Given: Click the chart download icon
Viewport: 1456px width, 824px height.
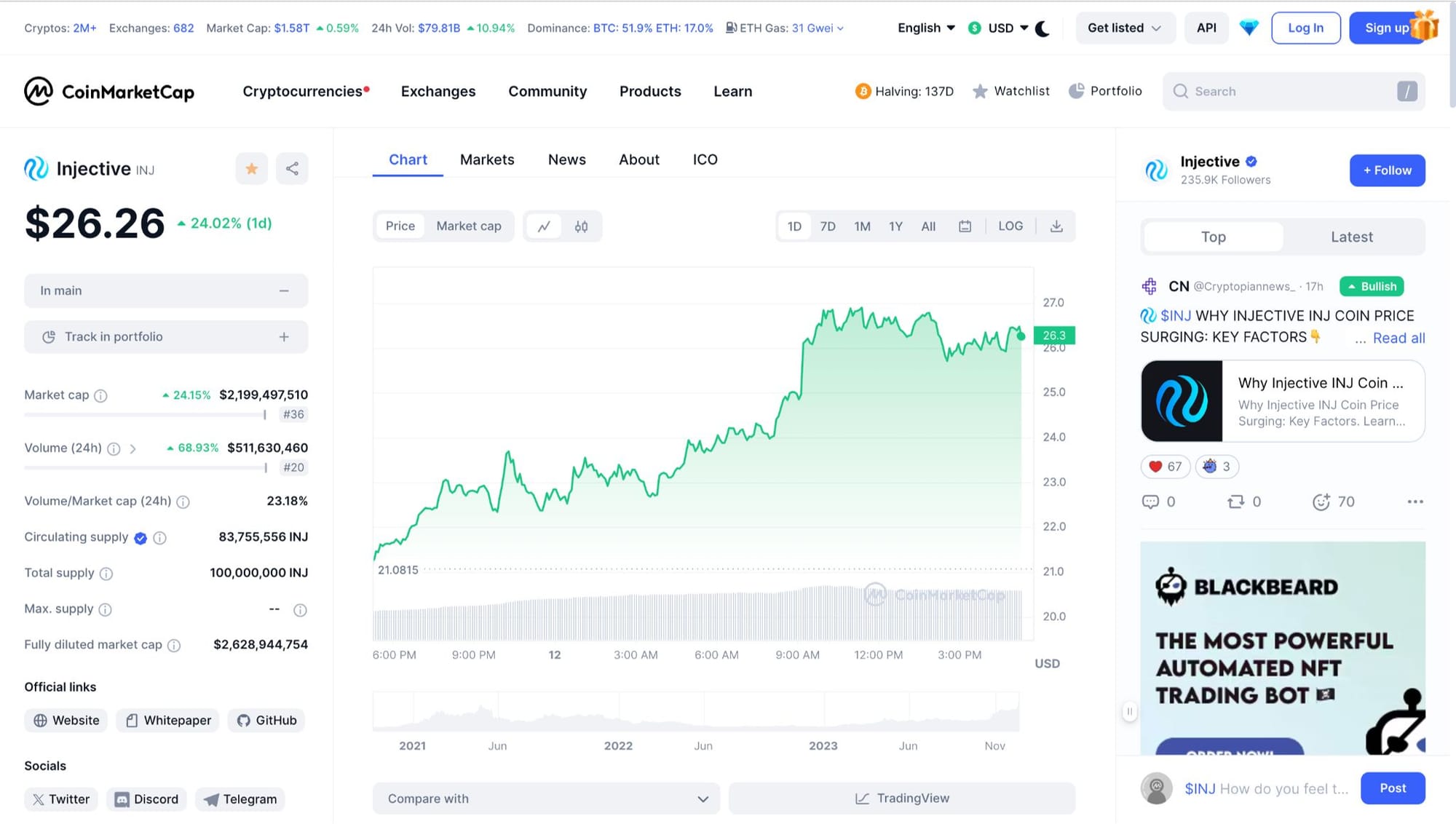Looking at the screenshot, I should [1056, 226].
